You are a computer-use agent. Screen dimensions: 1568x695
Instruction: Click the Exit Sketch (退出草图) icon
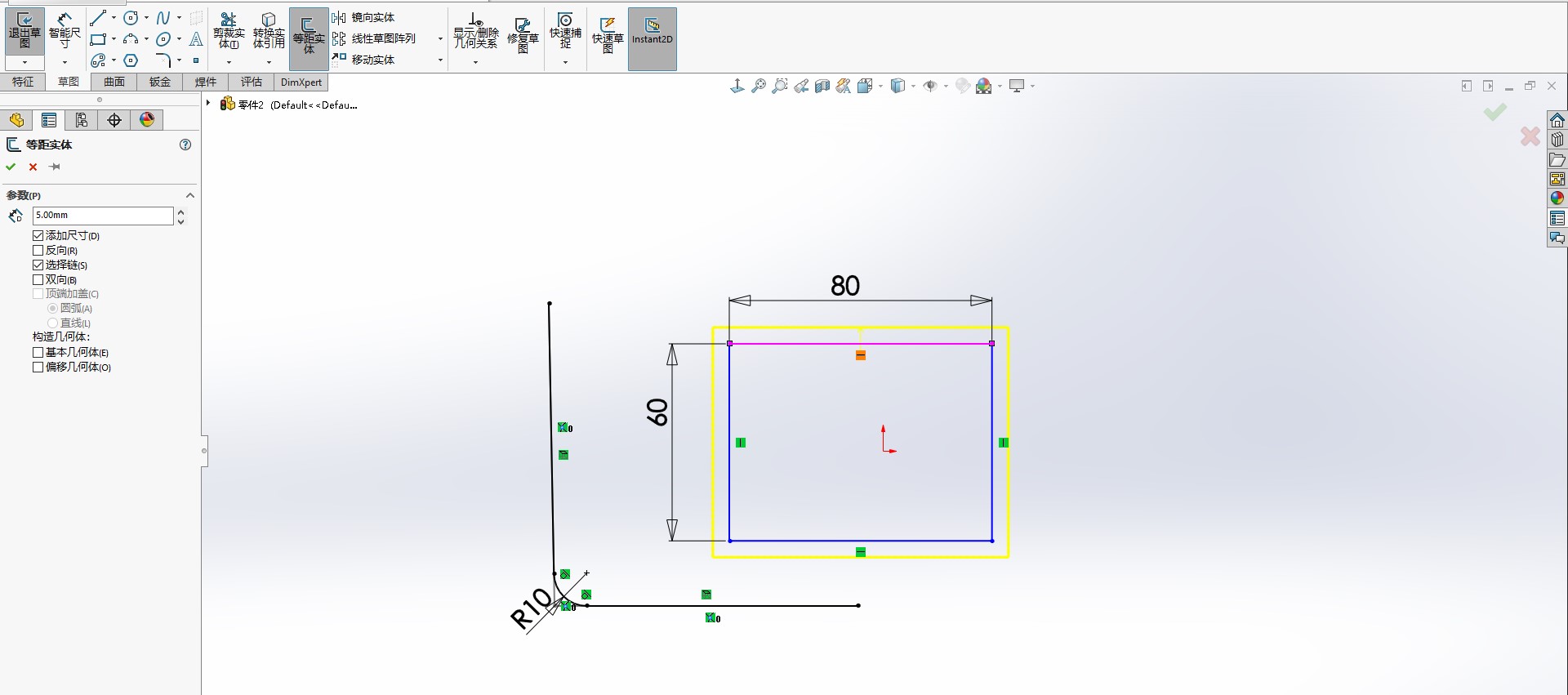(24, 31)
